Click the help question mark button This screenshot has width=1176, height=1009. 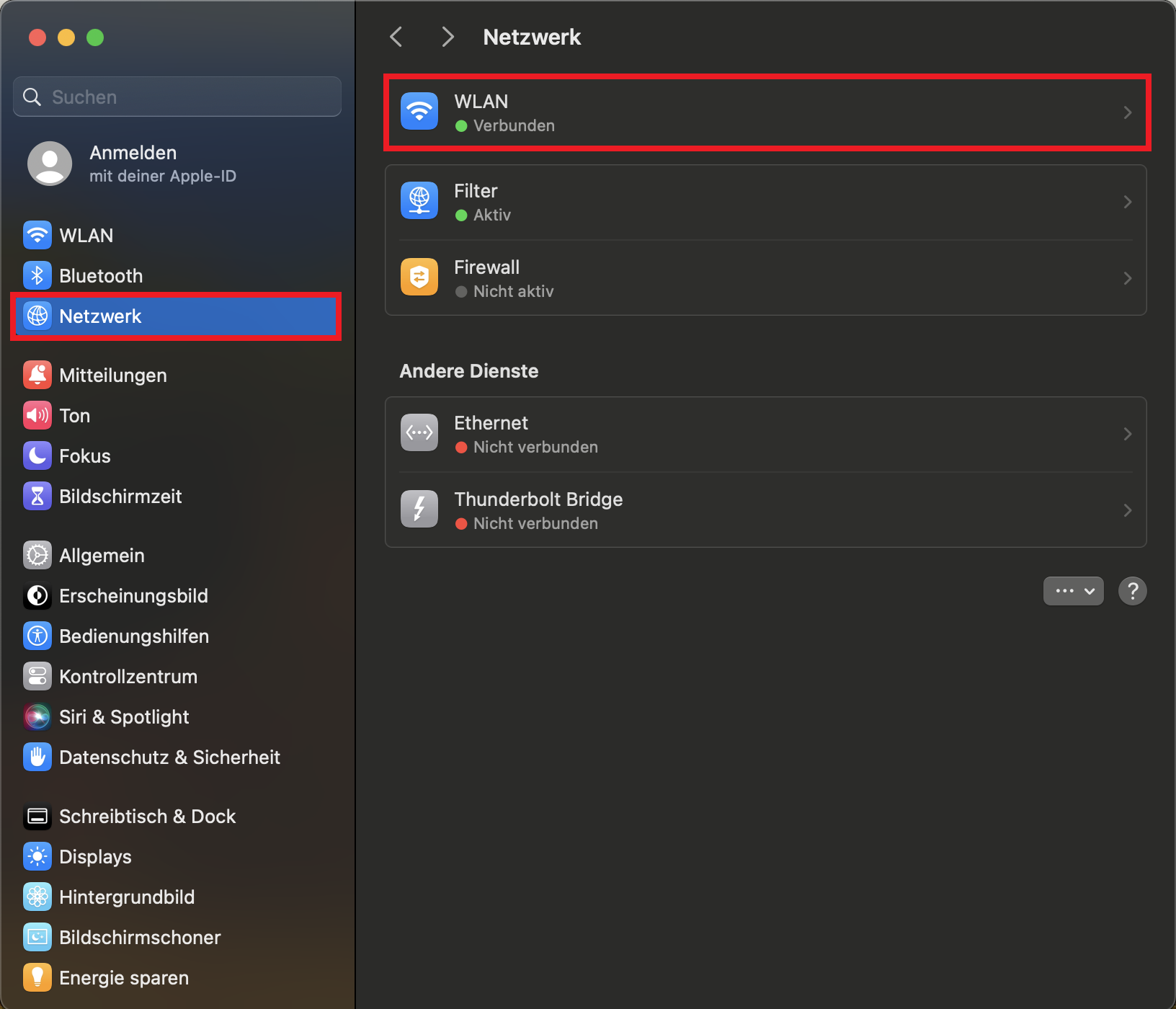(x=1132, y=591)
